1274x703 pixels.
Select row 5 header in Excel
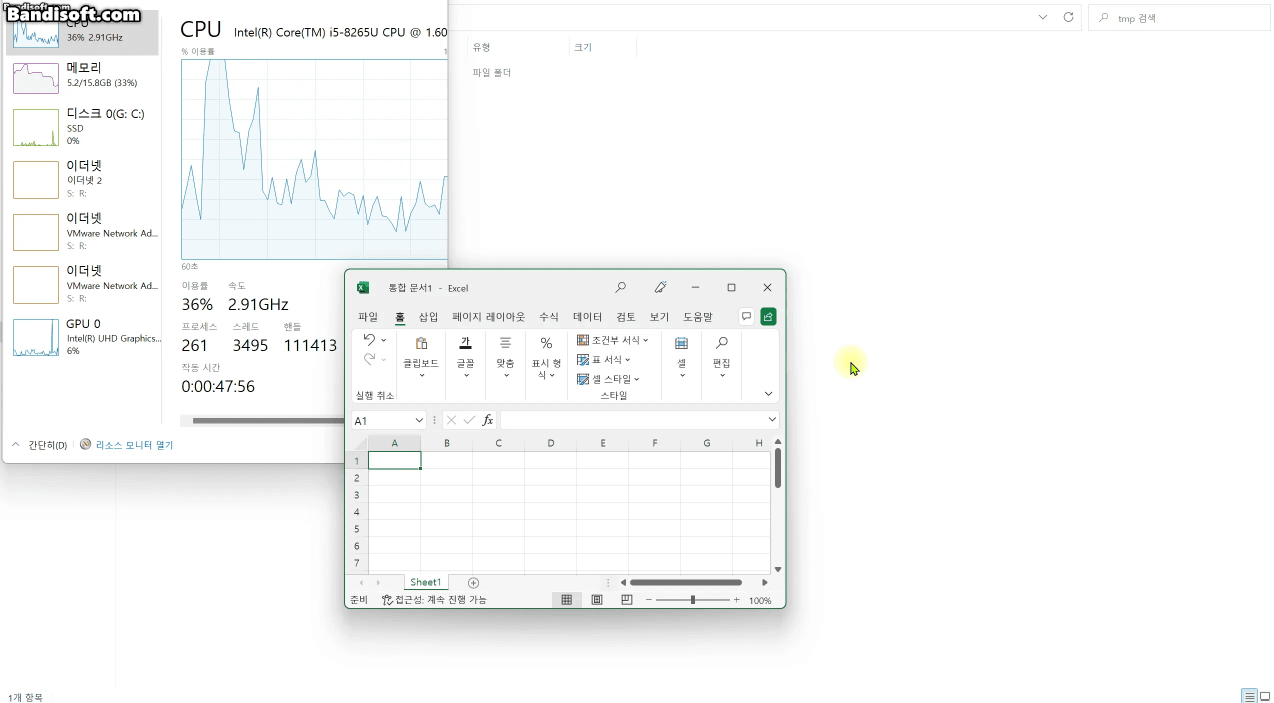click(x=357, y=529)
